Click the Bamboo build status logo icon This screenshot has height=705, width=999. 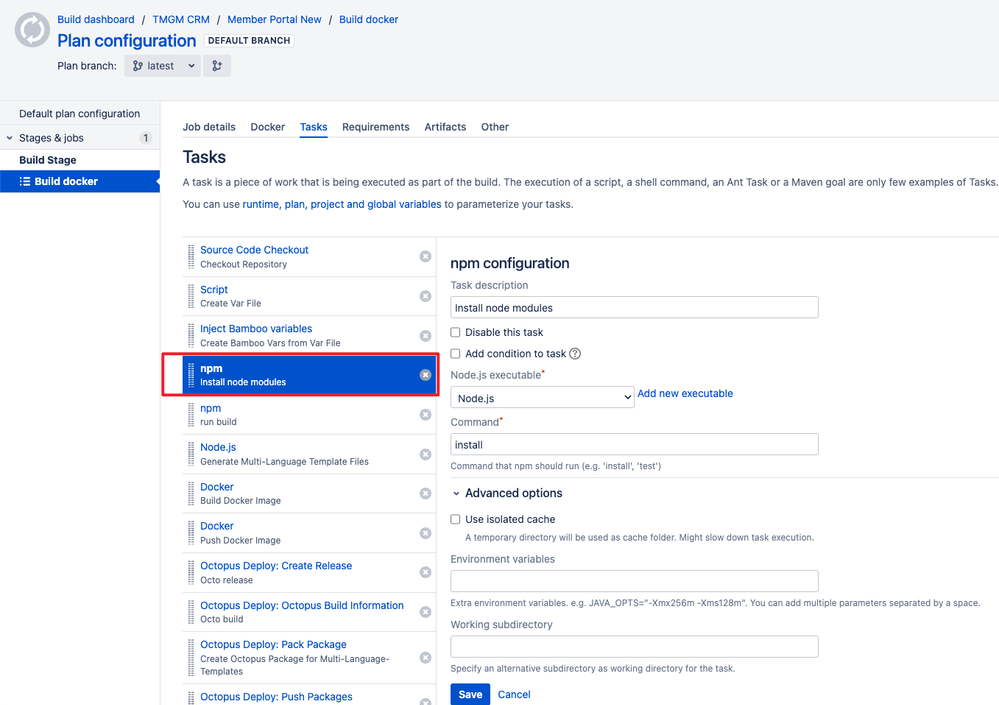click(x=32, y=29)
